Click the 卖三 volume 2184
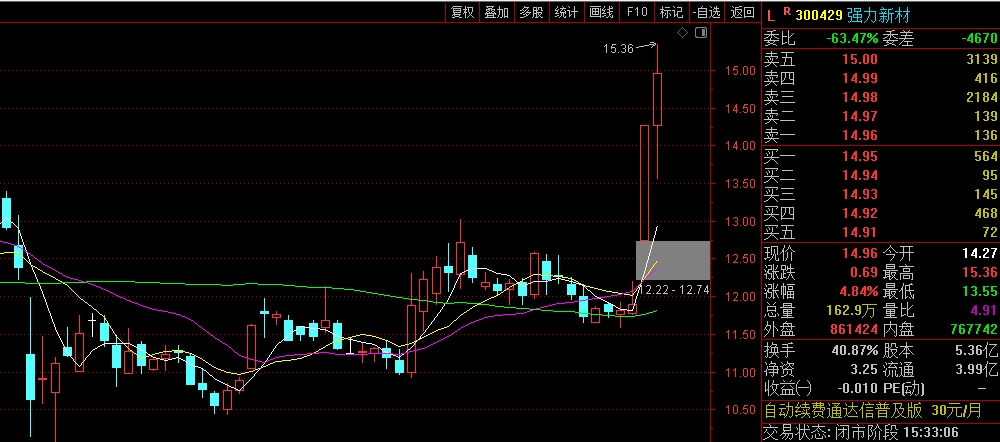This screenshot has width=1000, height=442. click(982, 98)
